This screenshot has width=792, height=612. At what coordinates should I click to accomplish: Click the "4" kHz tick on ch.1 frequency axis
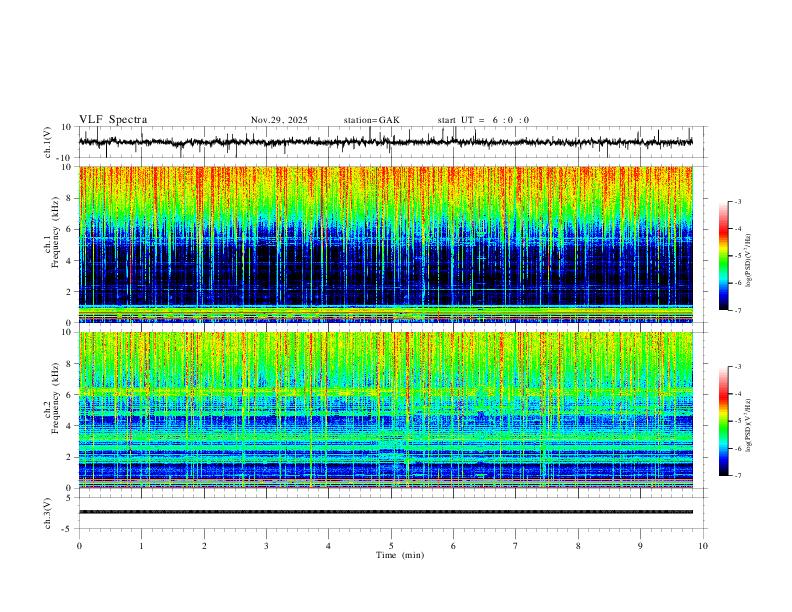tap(69, 261)
